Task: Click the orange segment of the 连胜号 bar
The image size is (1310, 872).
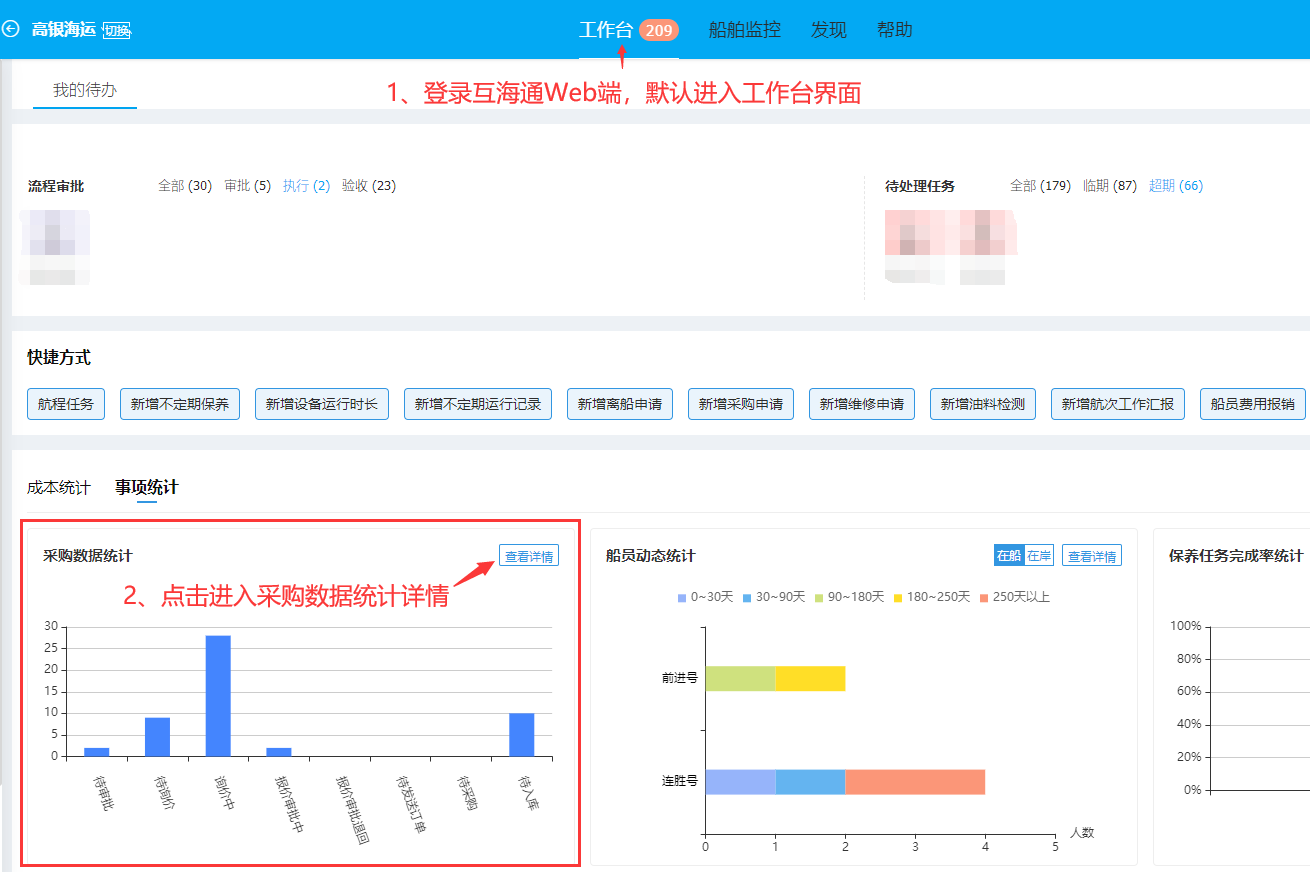Action: point(915,782)
